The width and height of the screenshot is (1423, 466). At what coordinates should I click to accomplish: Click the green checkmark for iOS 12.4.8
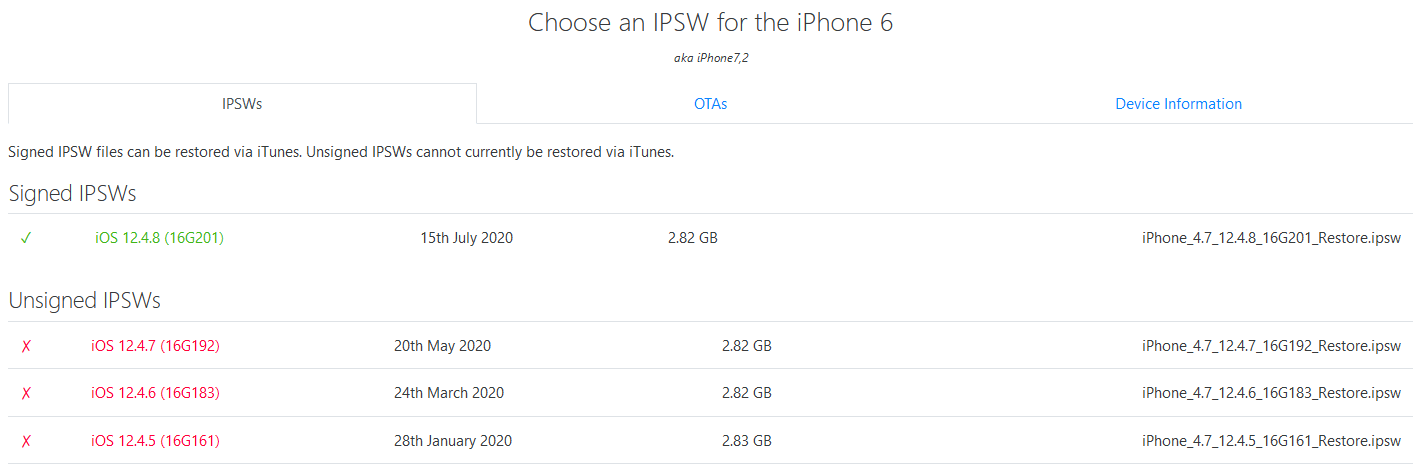(26, 238)
